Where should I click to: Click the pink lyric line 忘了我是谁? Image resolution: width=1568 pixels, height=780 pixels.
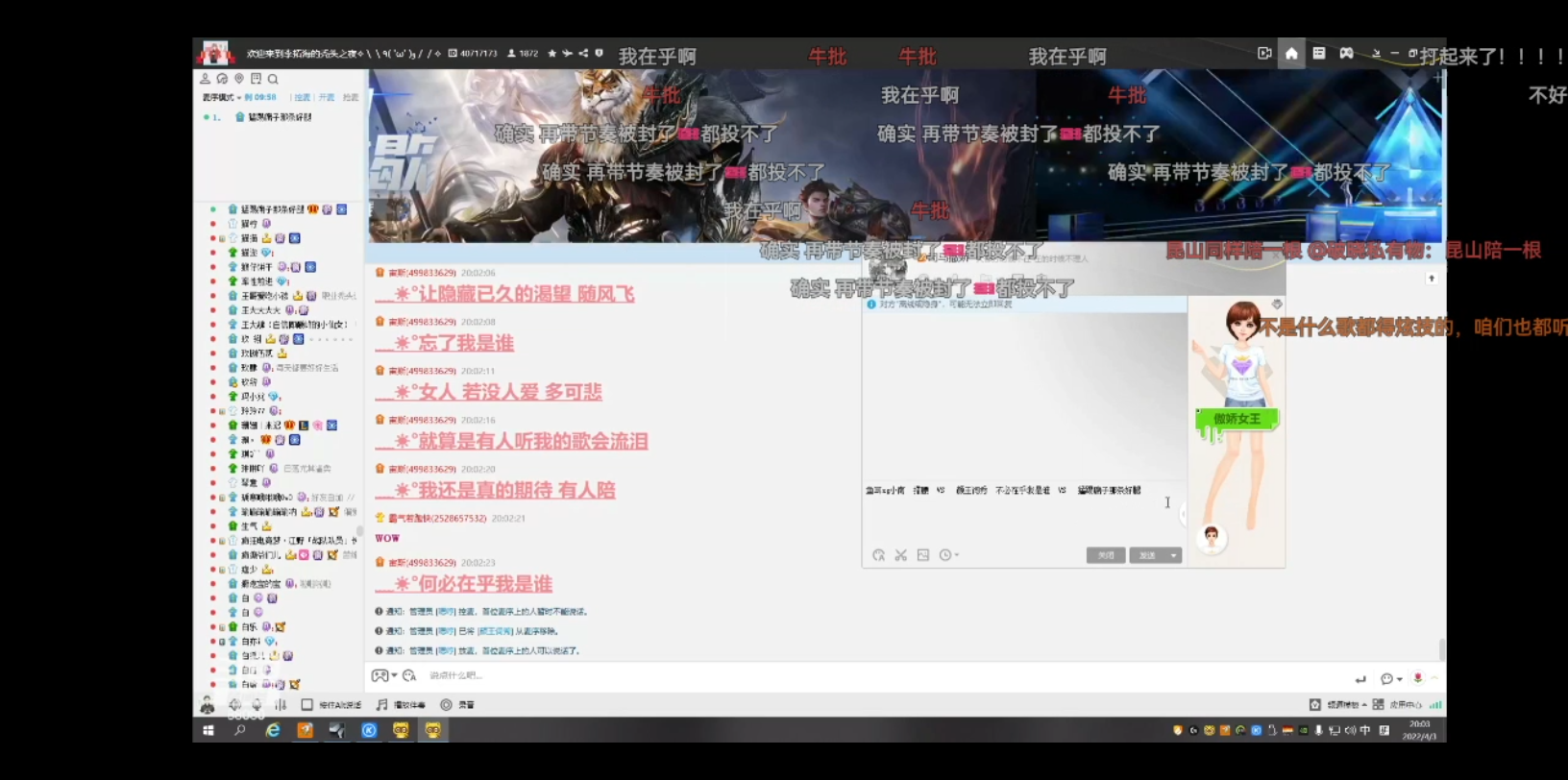[x=444, y=343]
